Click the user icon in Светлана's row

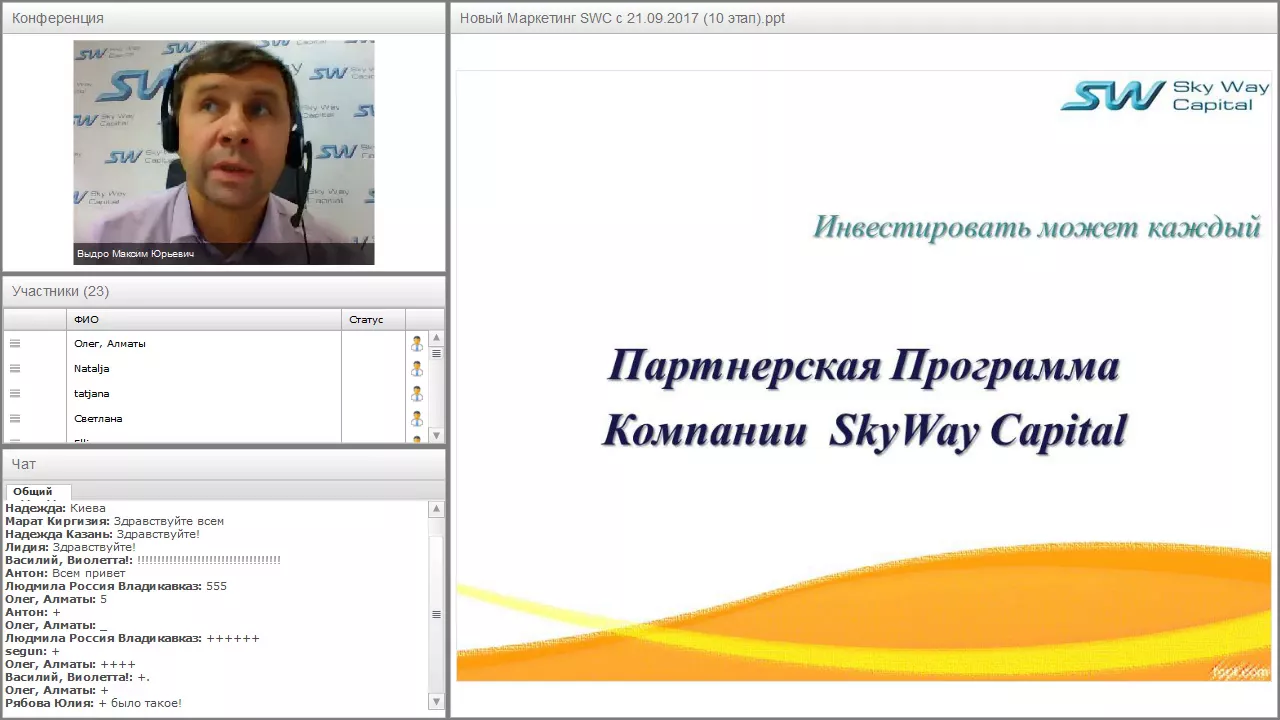(417, 419)
